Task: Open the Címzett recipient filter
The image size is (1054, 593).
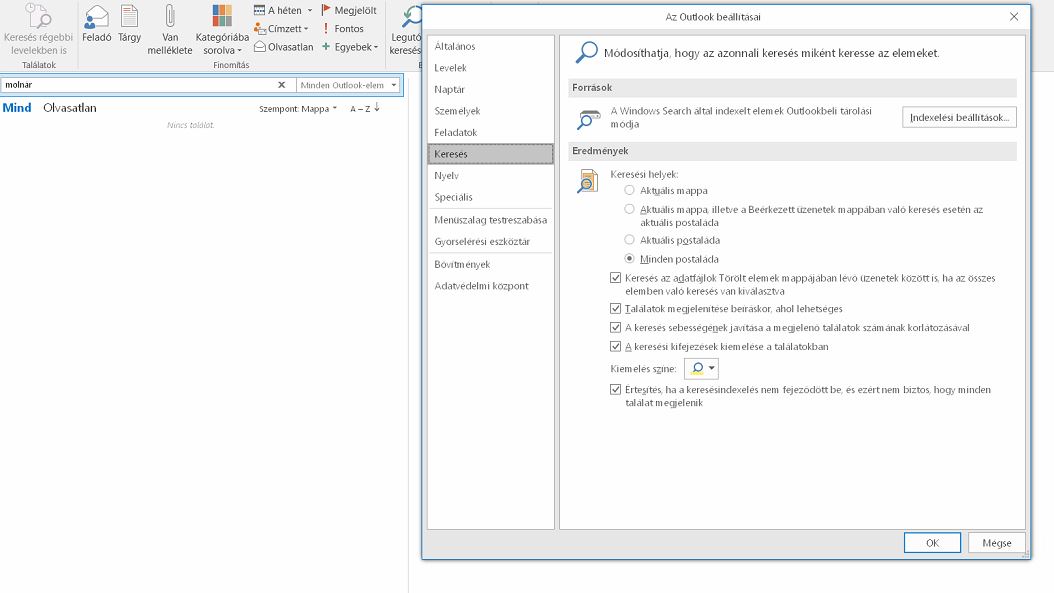Action: [x=281, y=29]
